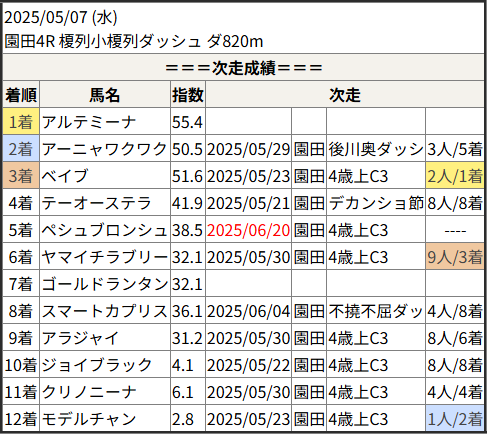Click the orange 9人/3着 result cell
487x434 pixels.
click(x=455, y=257)
